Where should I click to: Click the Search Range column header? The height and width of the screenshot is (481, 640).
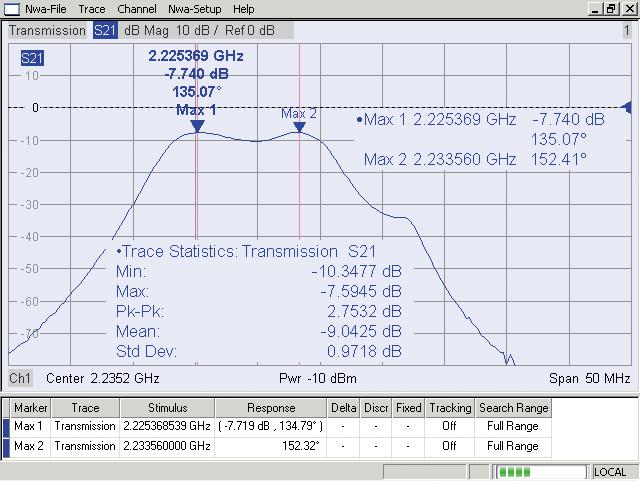pos(513,408)
